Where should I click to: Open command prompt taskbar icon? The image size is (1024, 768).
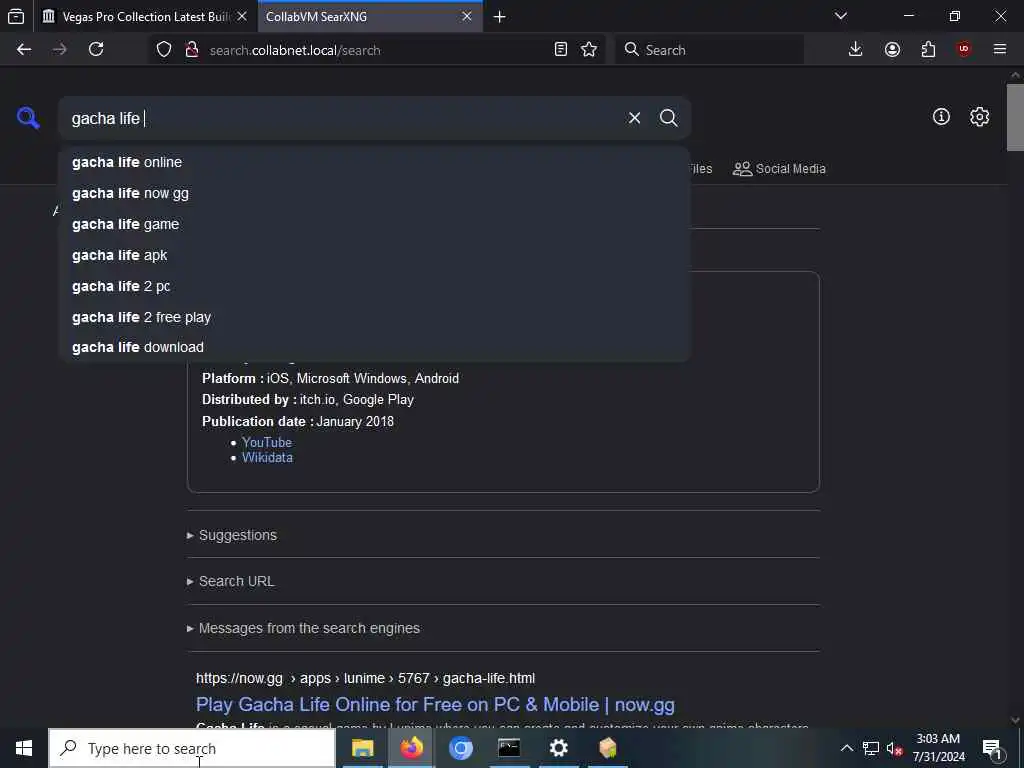tap(509, 748)
